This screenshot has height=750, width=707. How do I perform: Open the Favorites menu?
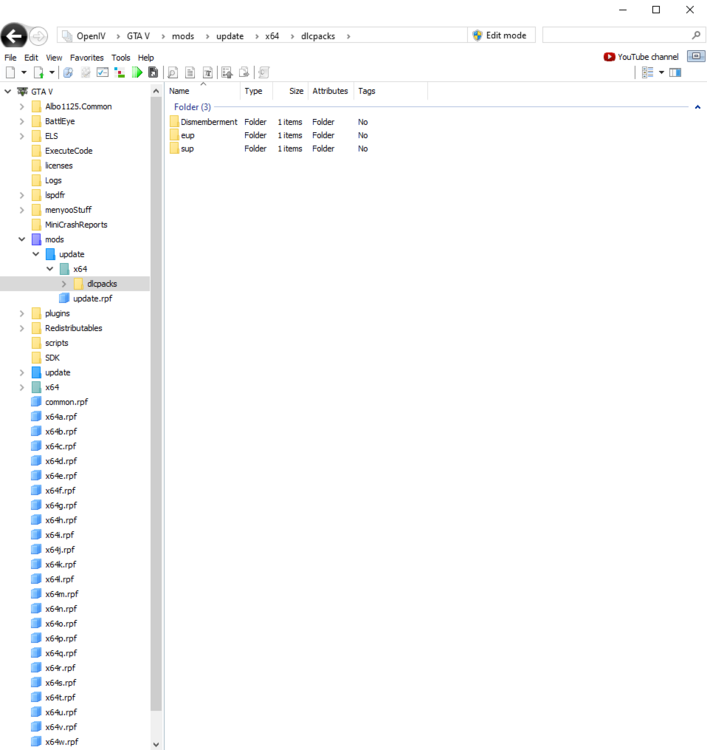[87, 58]
